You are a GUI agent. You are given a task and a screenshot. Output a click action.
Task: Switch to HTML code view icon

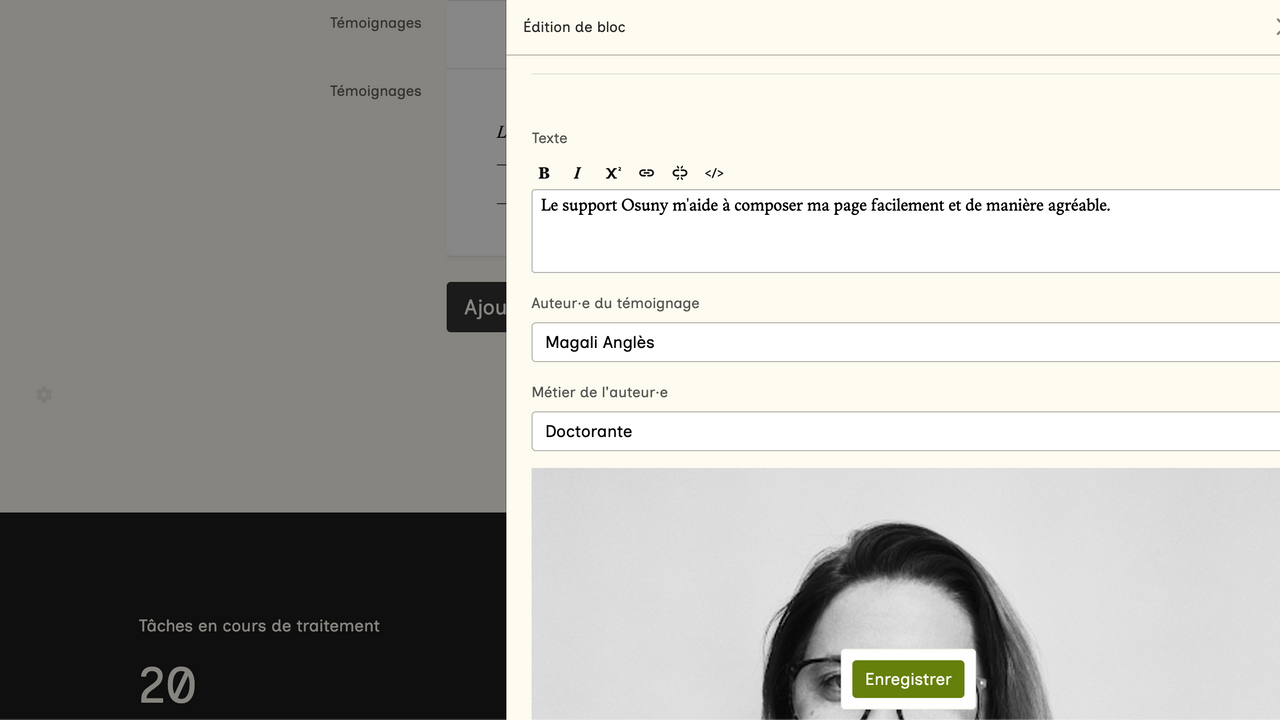coord(714,173)
